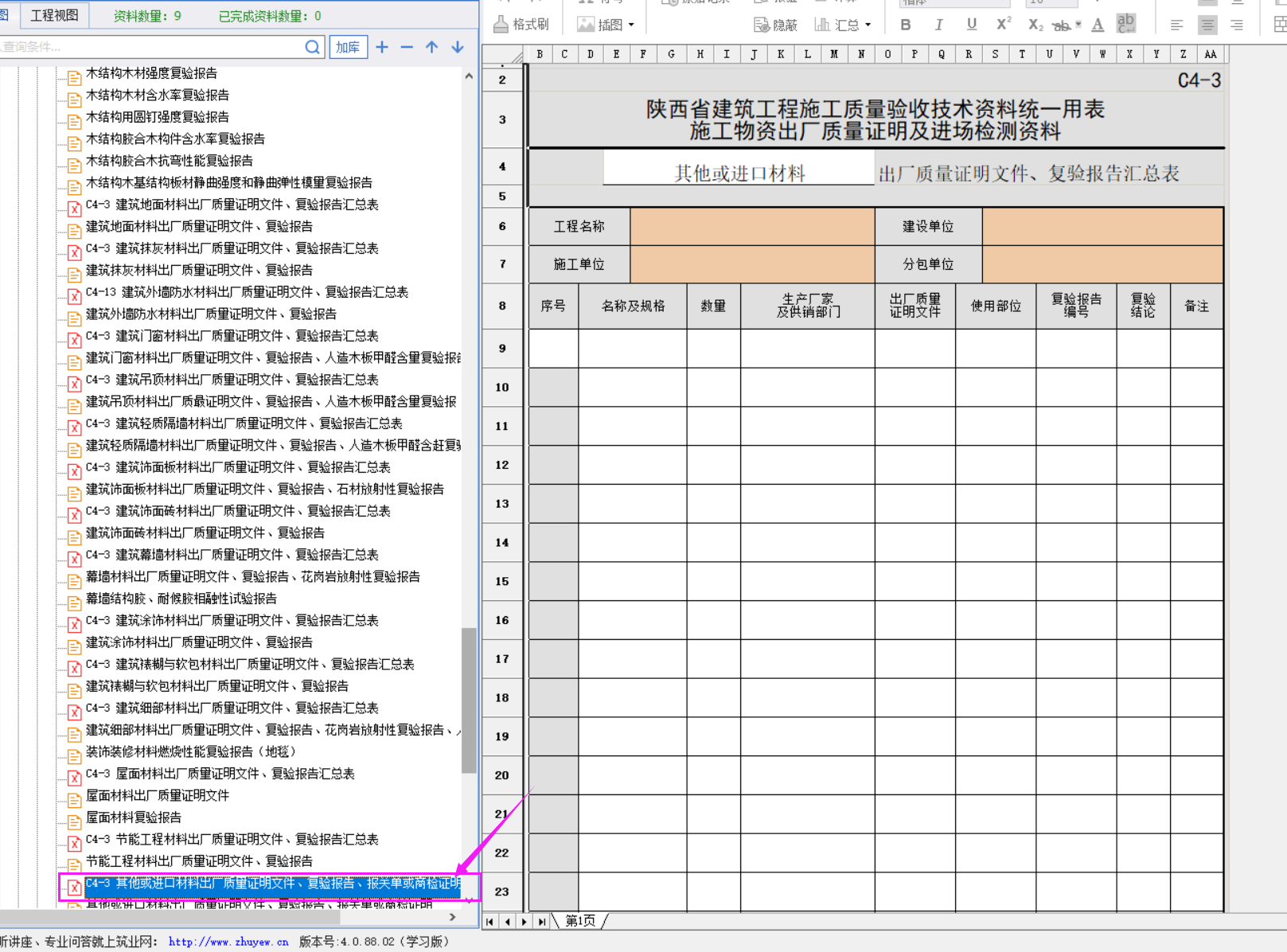Screen dimensions: 1287x952
Task: Toggle italic formatting
Action: point(939,25)
